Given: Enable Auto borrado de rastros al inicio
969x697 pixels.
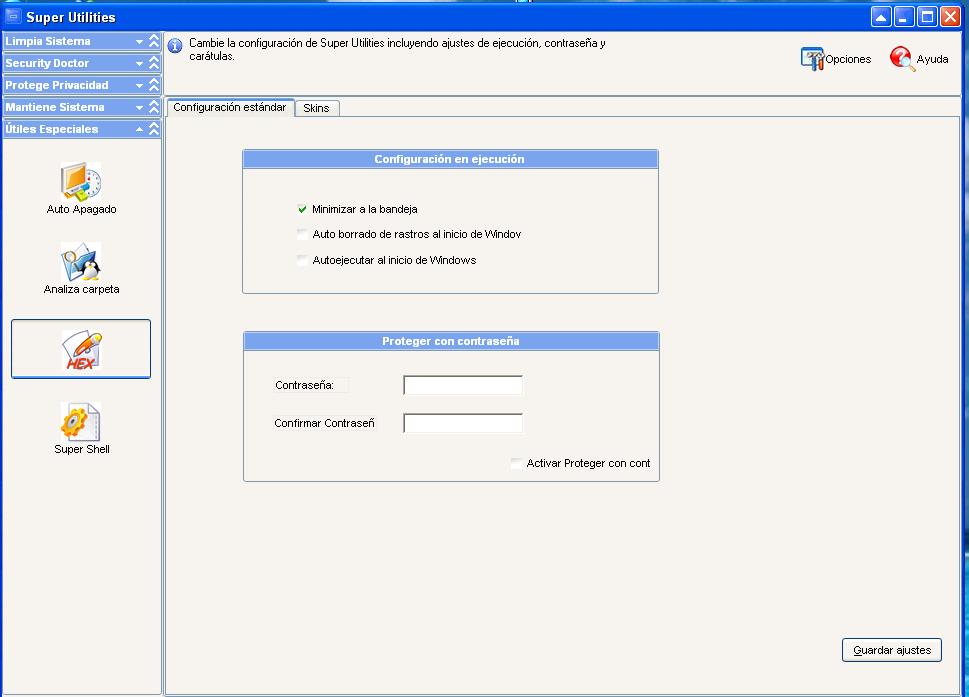Looking at the screenshot, I should (302, 234).
